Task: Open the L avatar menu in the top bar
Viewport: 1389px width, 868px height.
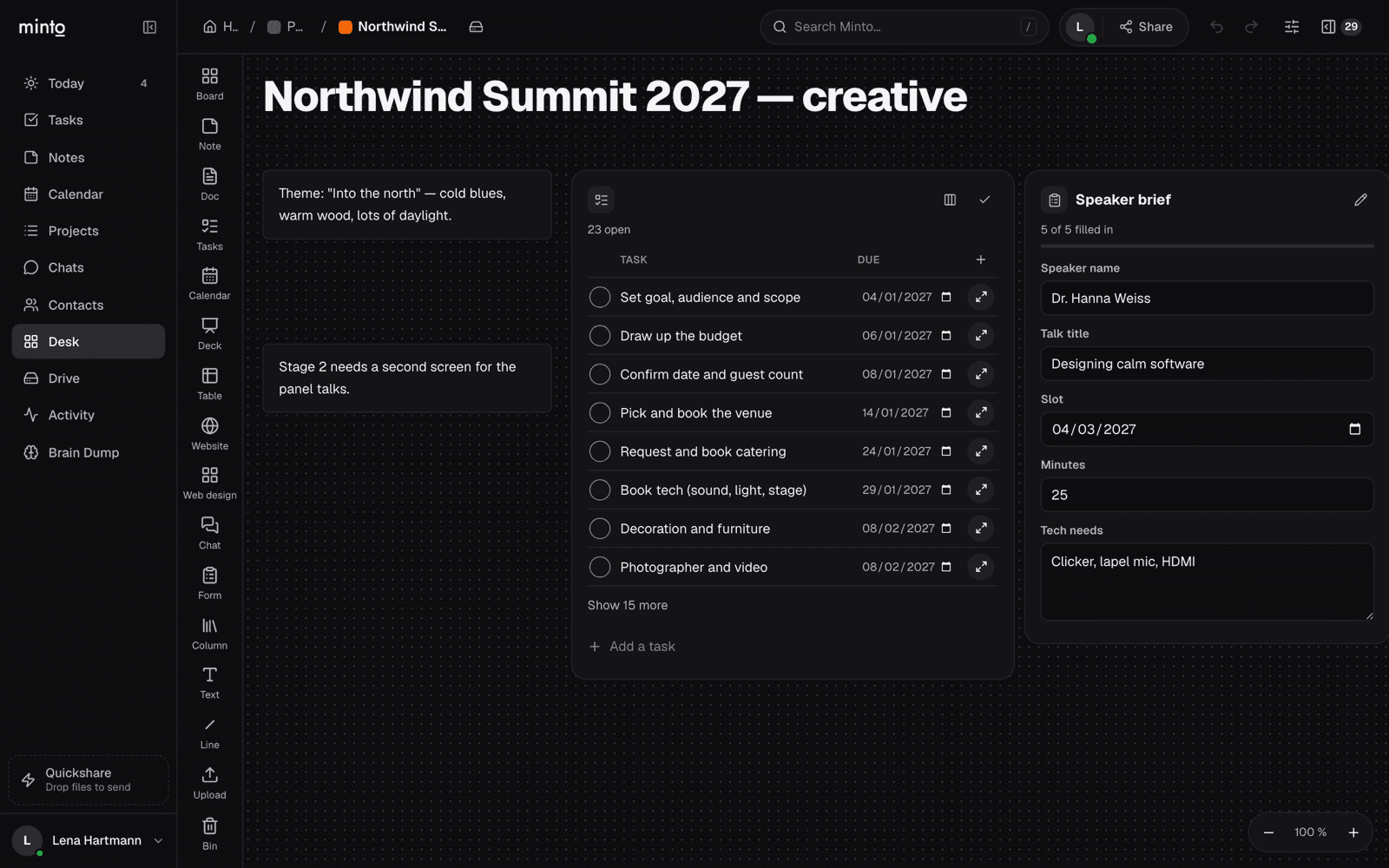Action: point(1080,27)
